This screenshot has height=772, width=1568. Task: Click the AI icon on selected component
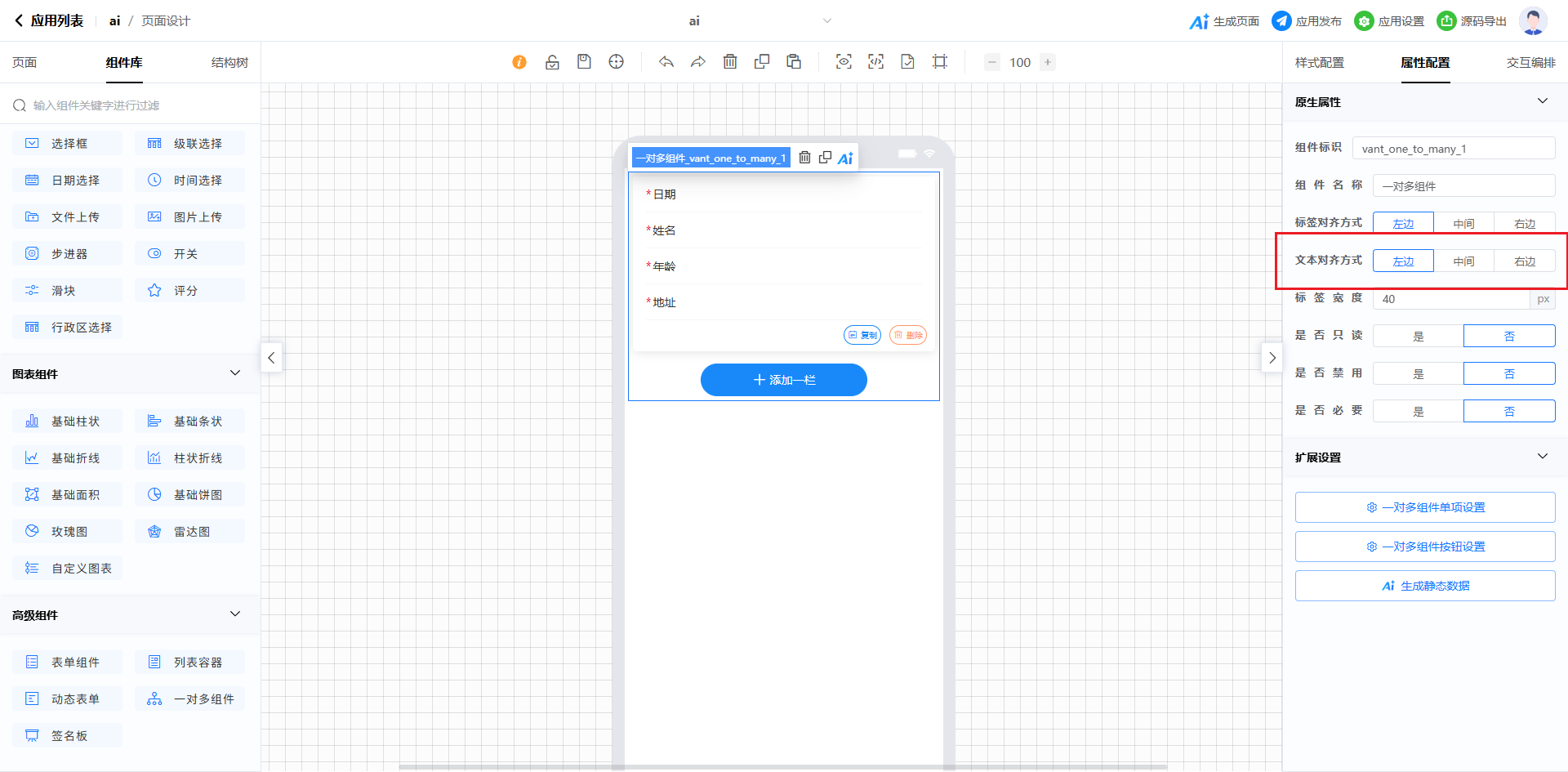845,158
